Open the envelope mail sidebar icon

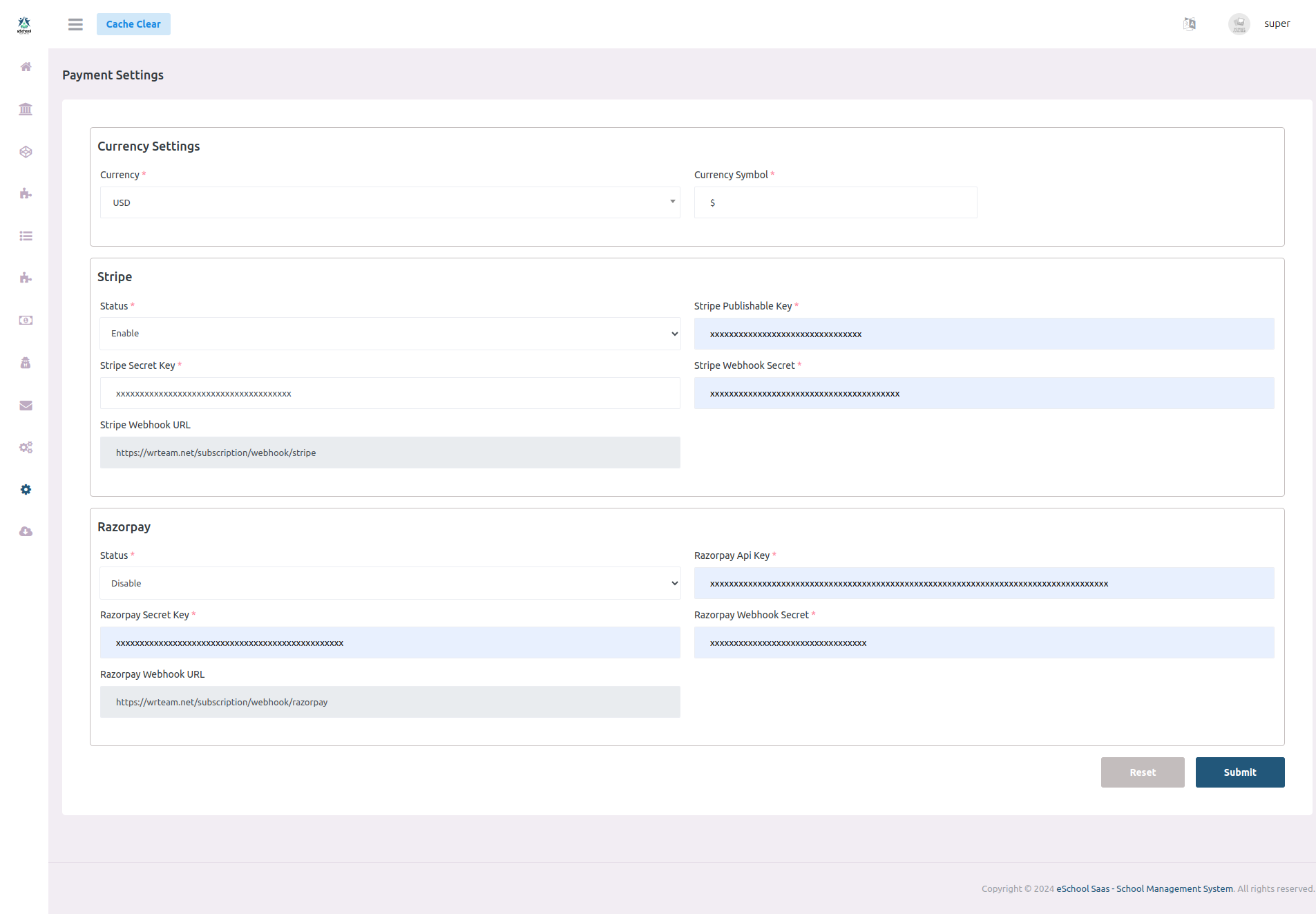point(26,406)
